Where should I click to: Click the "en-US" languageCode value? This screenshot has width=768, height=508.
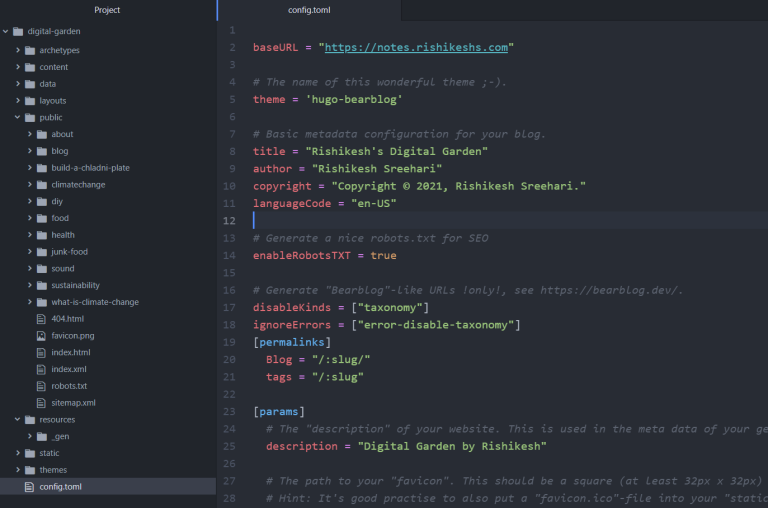[x=373, y=203]
